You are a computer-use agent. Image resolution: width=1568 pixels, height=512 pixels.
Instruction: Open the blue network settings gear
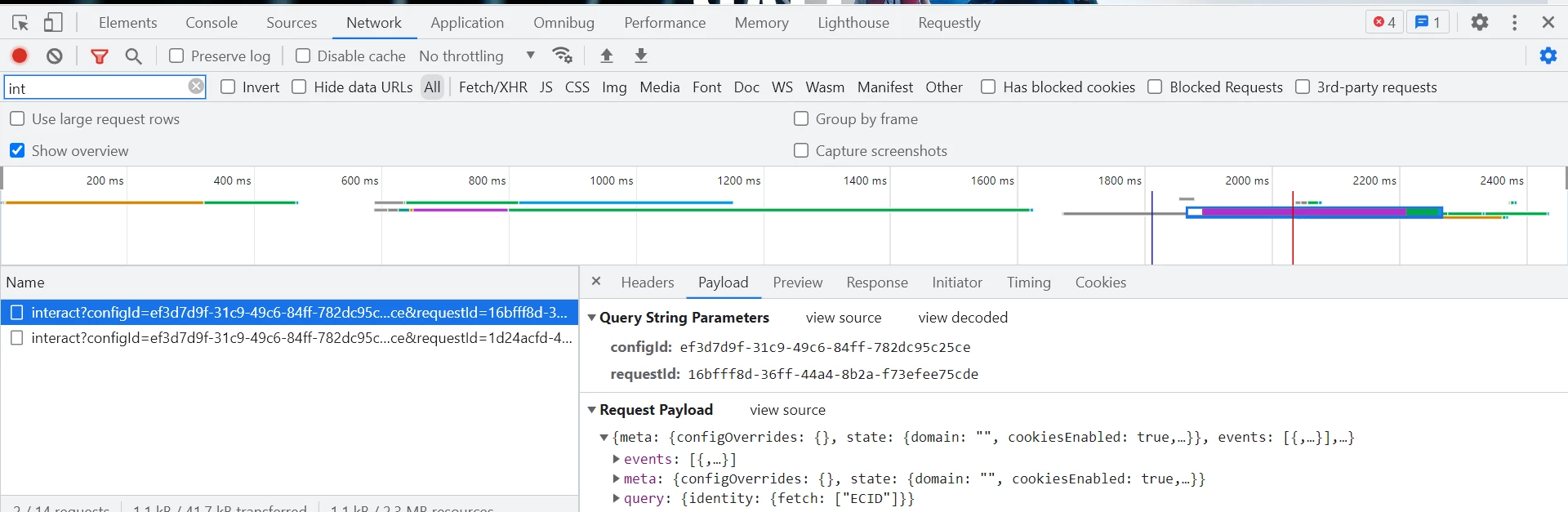1548,56
